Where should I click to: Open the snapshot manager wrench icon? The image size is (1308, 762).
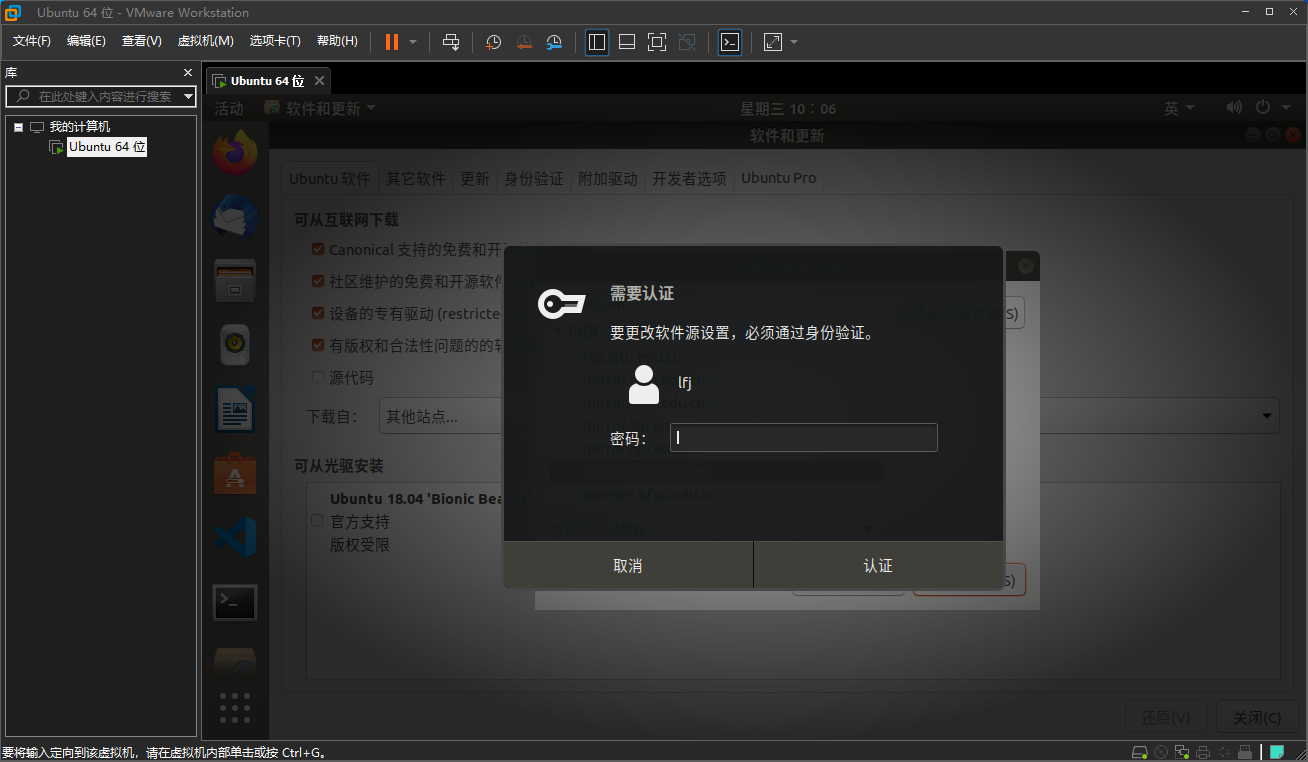[554, 42]
